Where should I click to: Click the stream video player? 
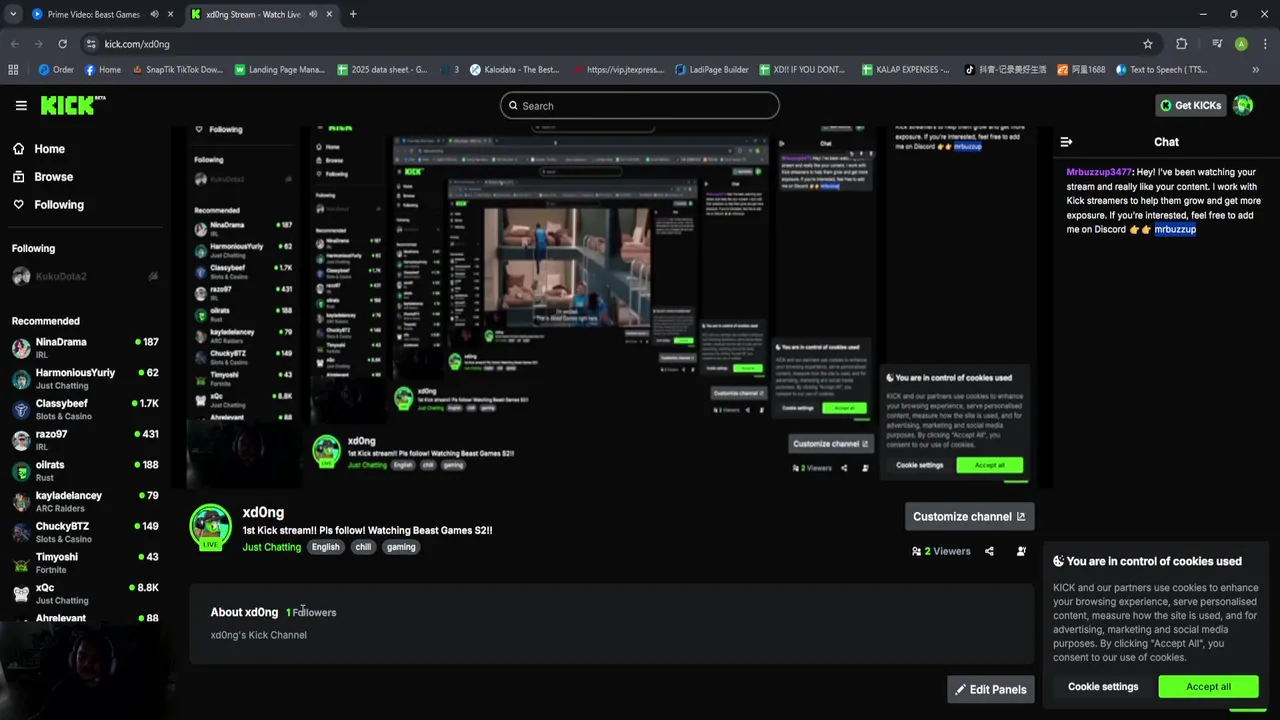click(610, 305)
